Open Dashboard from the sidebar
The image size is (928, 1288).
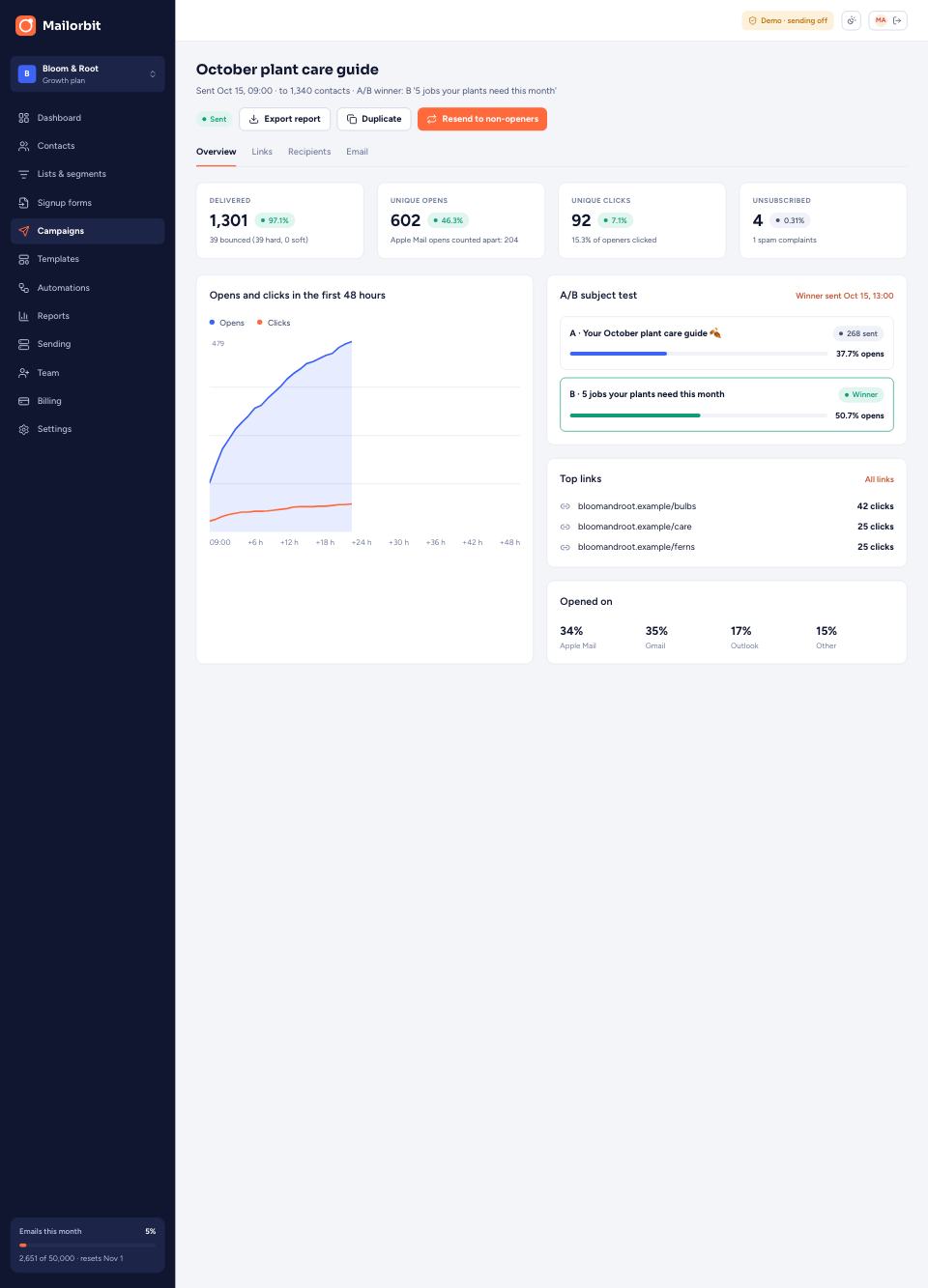coord(87,118)
